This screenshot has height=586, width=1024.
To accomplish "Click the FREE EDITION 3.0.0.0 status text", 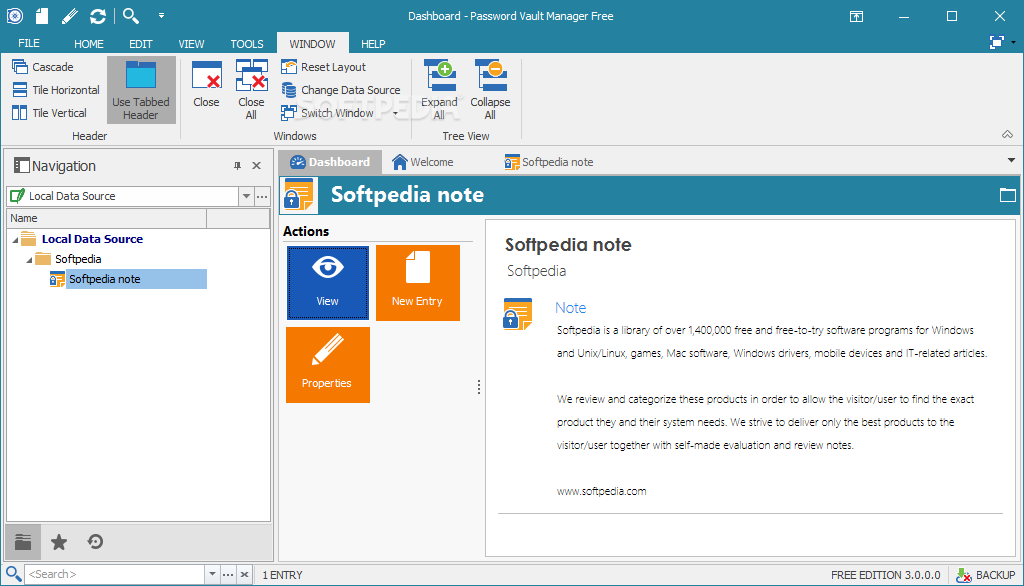I will point(886,575).
